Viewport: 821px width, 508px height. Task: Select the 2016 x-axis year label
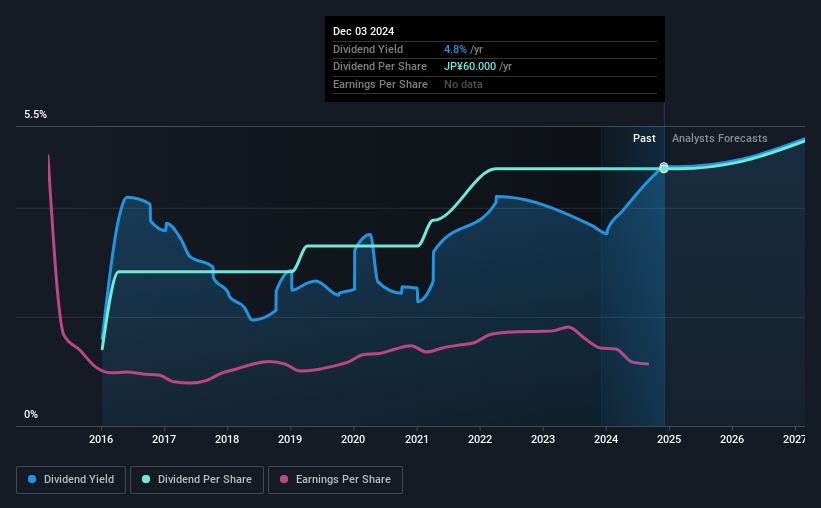point(102,439)
